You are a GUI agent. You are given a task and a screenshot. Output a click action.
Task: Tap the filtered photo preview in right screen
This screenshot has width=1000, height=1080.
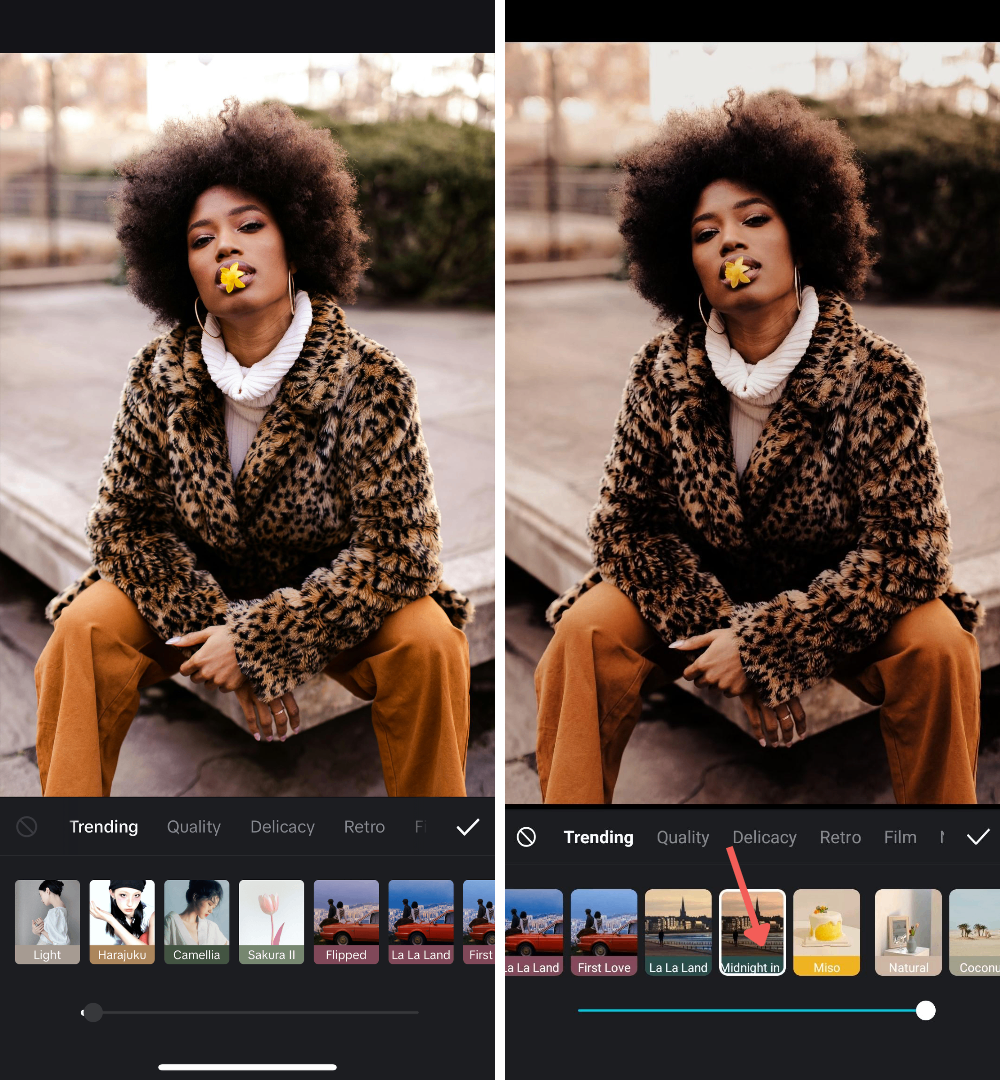click(x=752, y=423)
